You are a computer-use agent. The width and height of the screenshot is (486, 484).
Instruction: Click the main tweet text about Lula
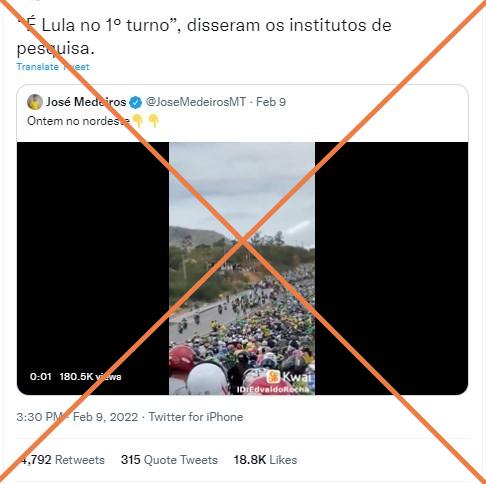[204, 37]
